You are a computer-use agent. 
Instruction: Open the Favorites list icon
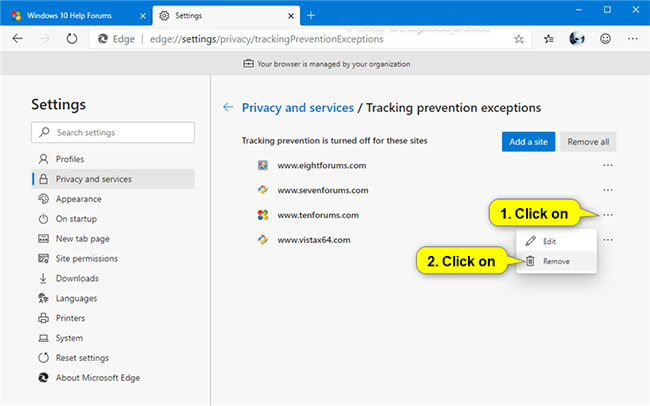[x=549, y=39]
